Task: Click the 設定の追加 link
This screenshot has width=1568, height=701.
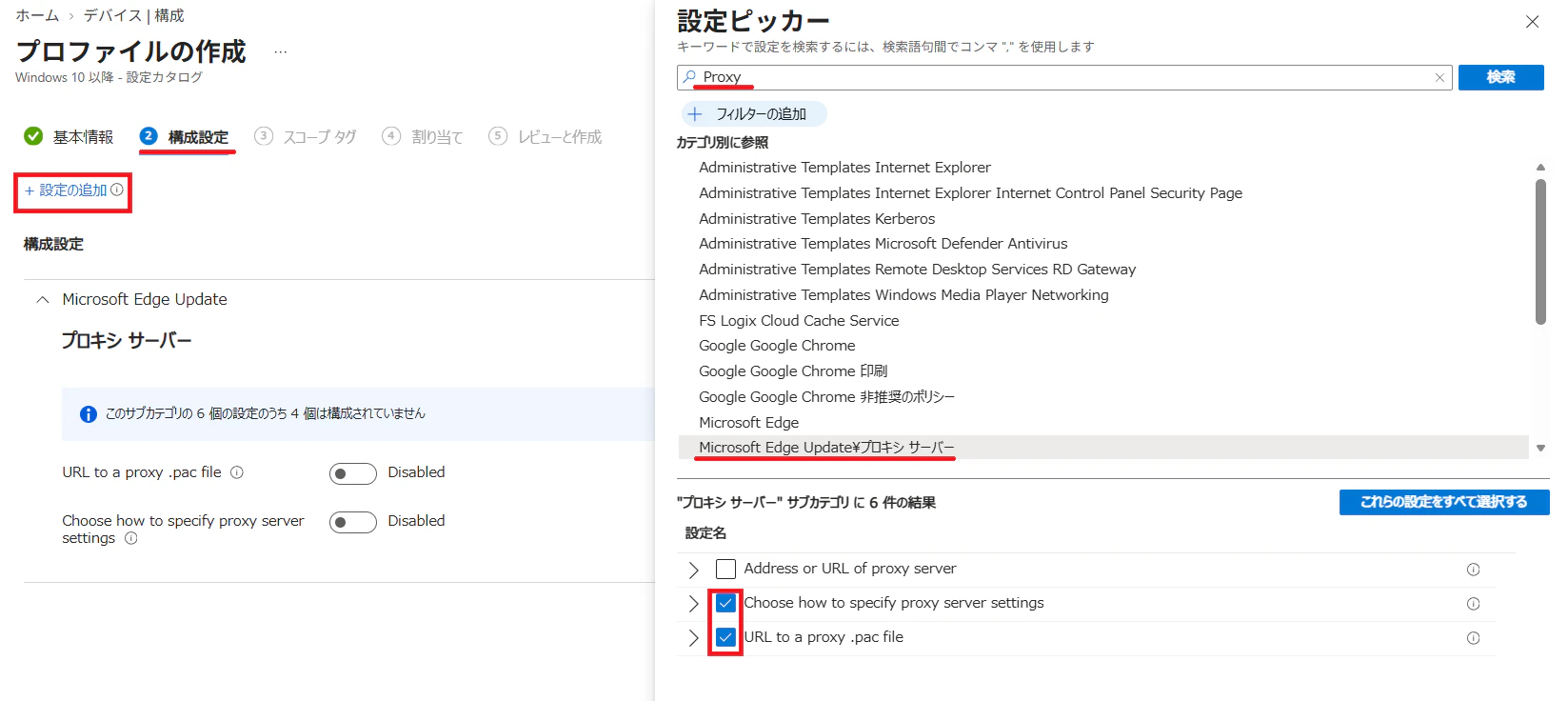Action: click(66, 190)
